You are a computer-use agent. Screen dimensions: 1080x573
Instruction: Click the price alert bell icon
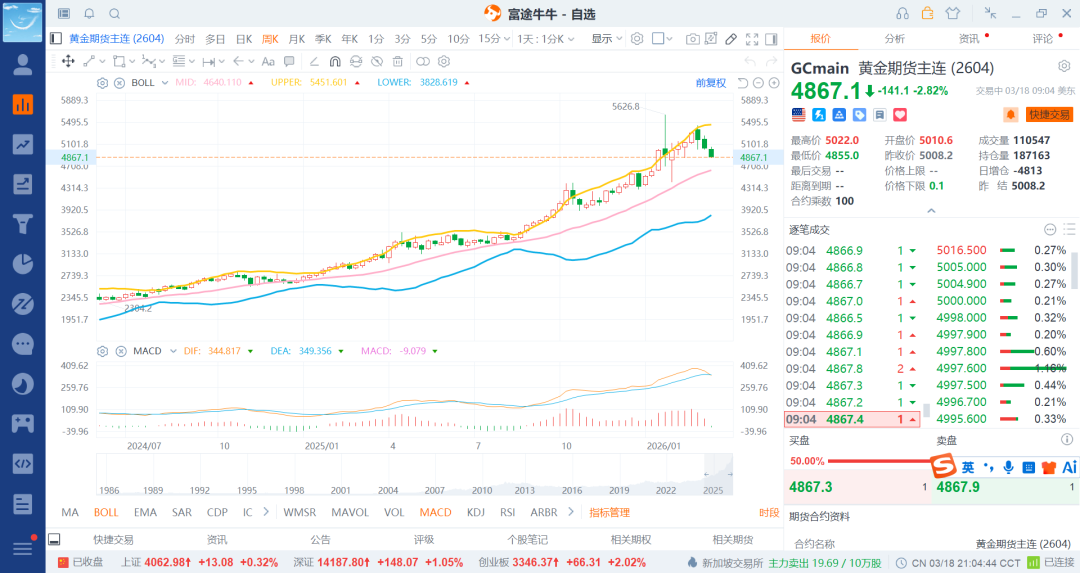(1011, 115)
